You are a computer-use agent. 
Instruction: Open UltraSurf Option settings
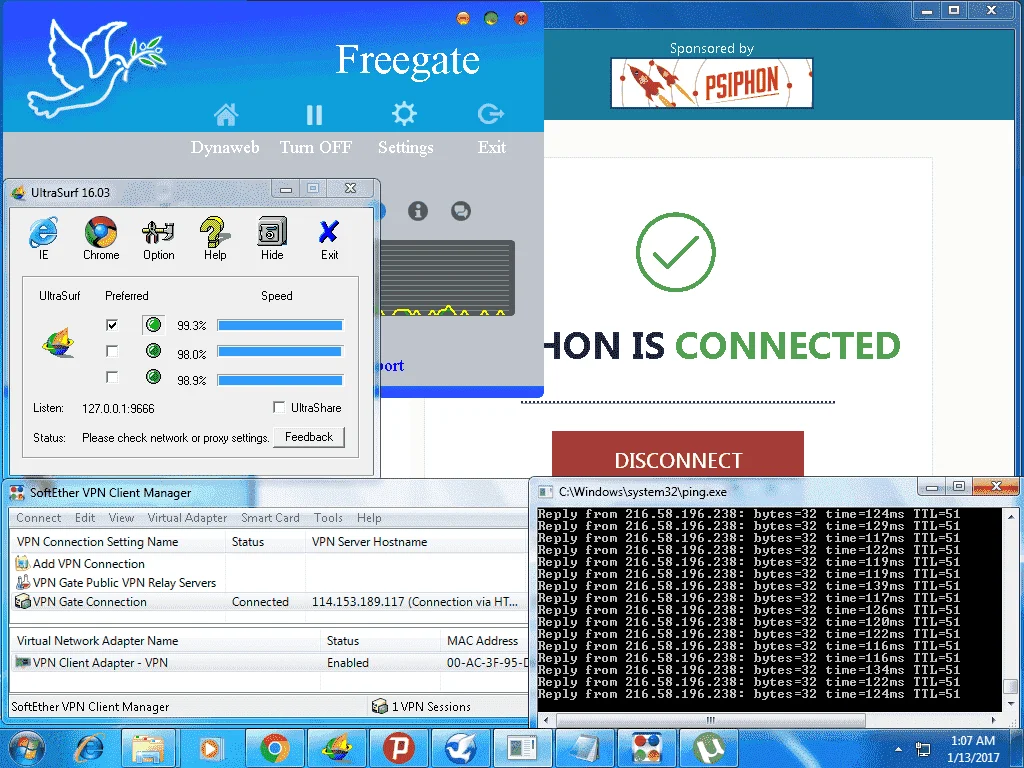(x=158, y=238)
